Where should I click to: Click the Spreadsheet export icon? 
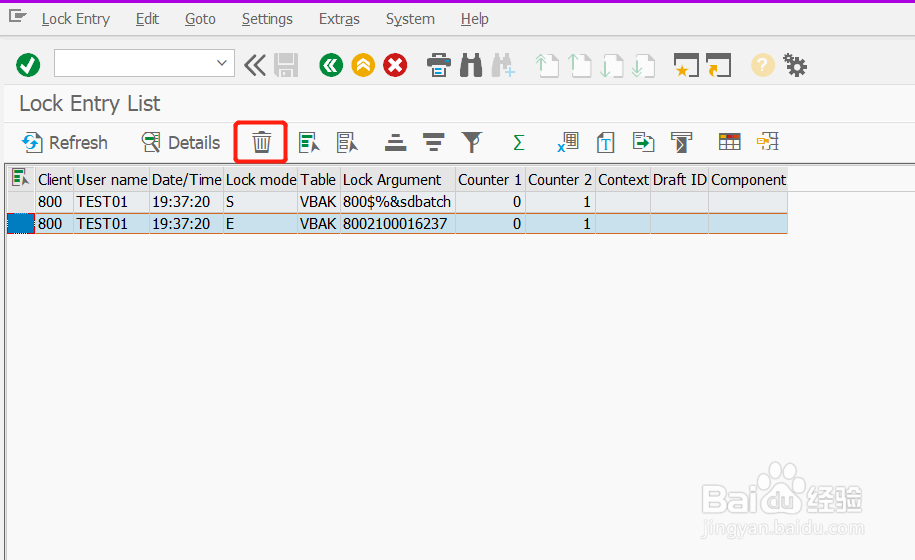click(x=567, y=142)
